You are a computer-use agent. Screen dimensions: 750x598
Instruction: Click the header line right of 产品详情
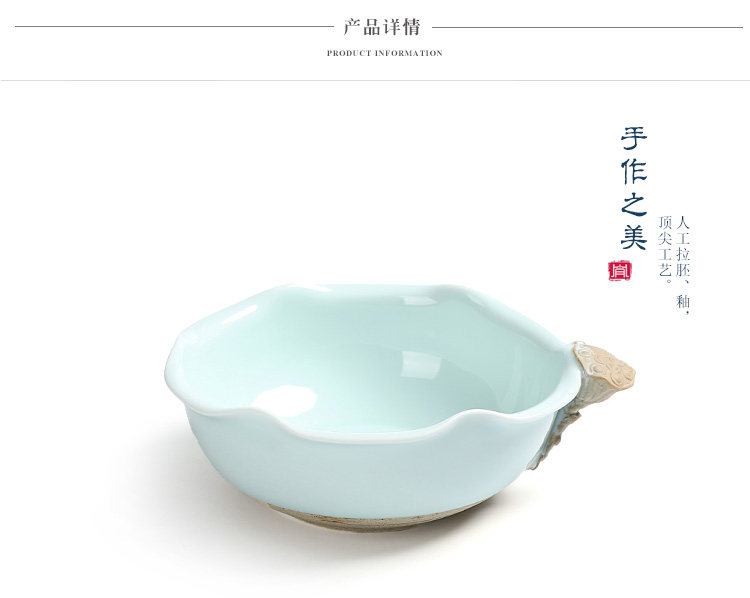tap(587, 27)
